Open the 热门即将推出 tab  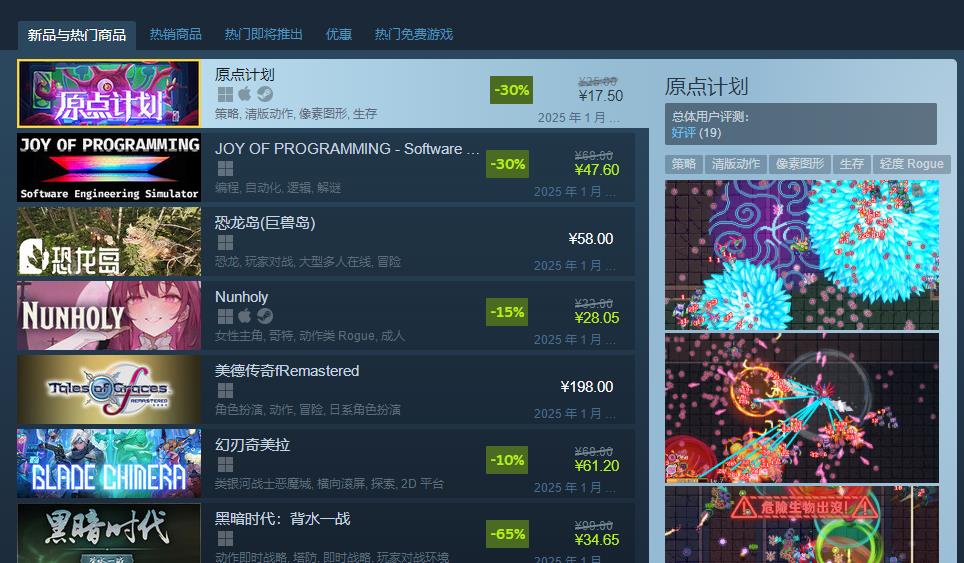tap(263, 34)
